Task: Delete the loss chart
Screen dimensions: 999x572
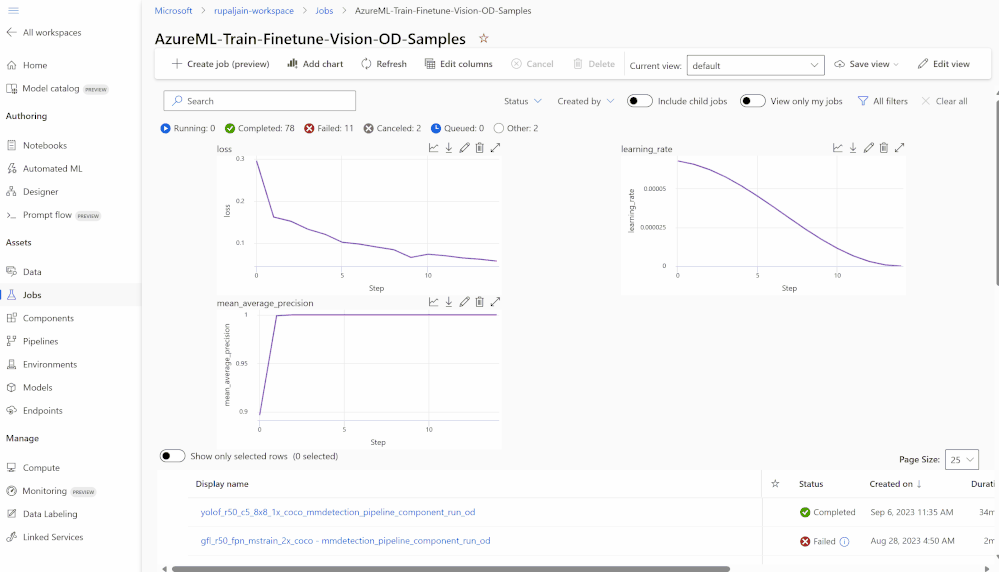Action: 480,148
